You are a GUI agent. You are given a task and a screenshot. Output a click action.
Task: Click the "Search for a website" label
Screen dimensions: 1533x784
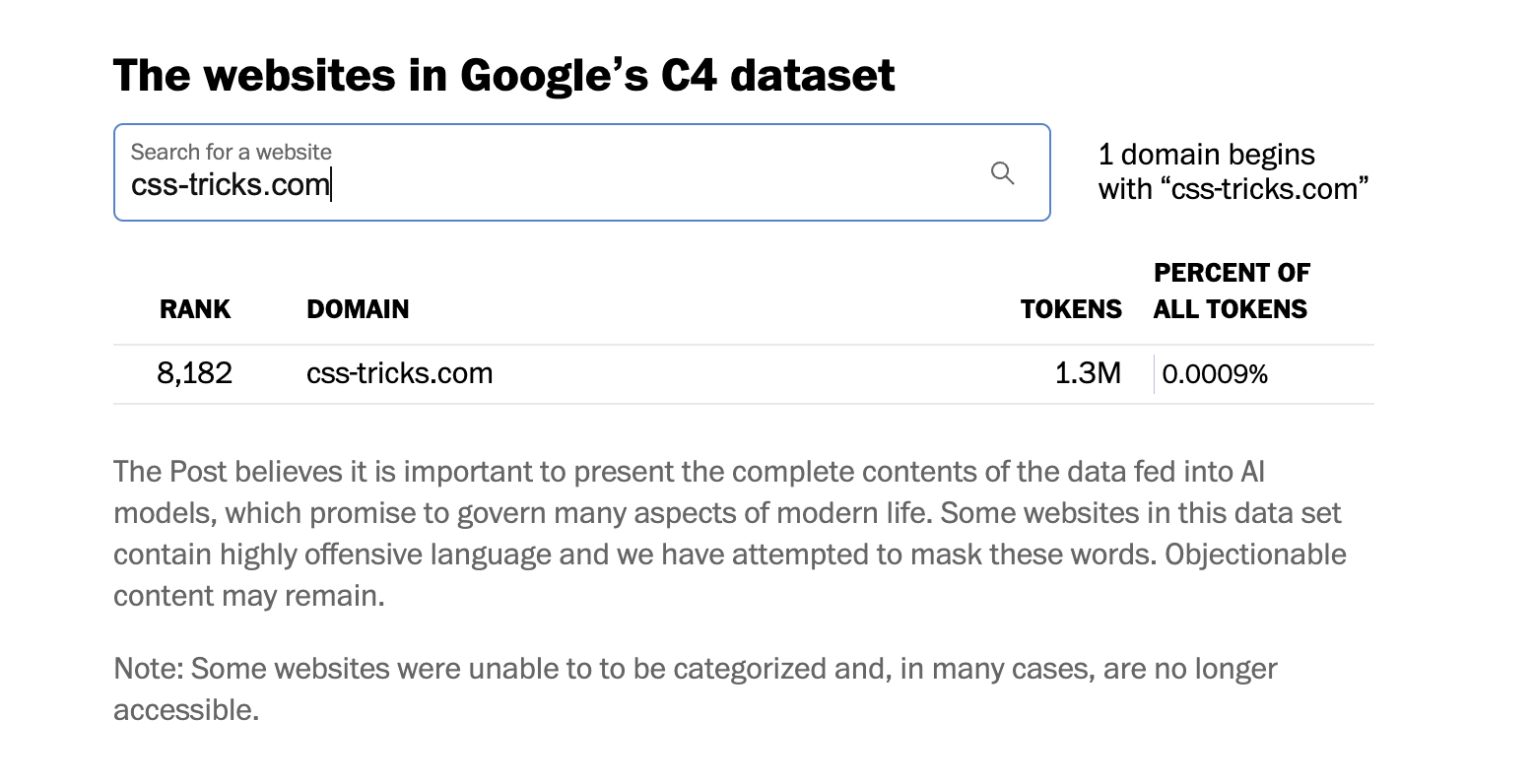tap(231, 152)
